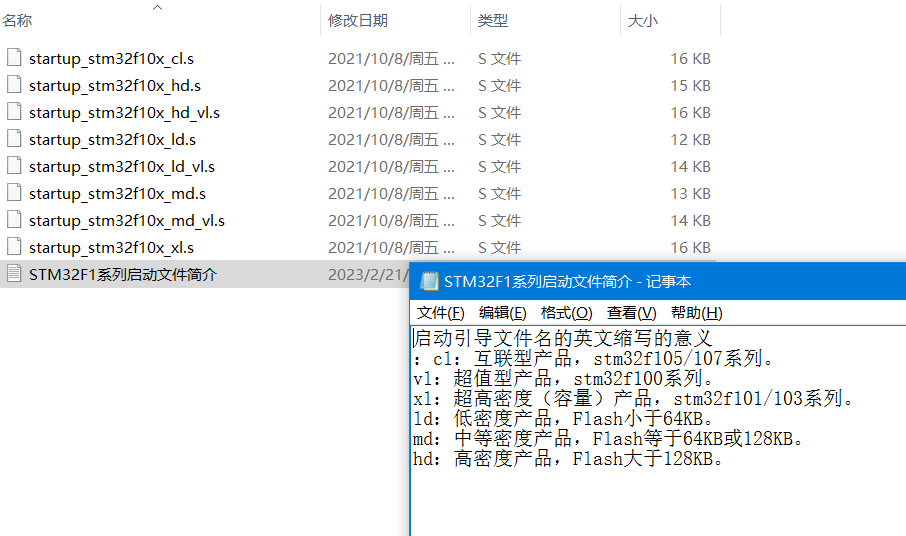Click the file icon of startup_stm32f10x_ld_vl.s
This screenshot has height=536, width=906.
tap(14, 166)
